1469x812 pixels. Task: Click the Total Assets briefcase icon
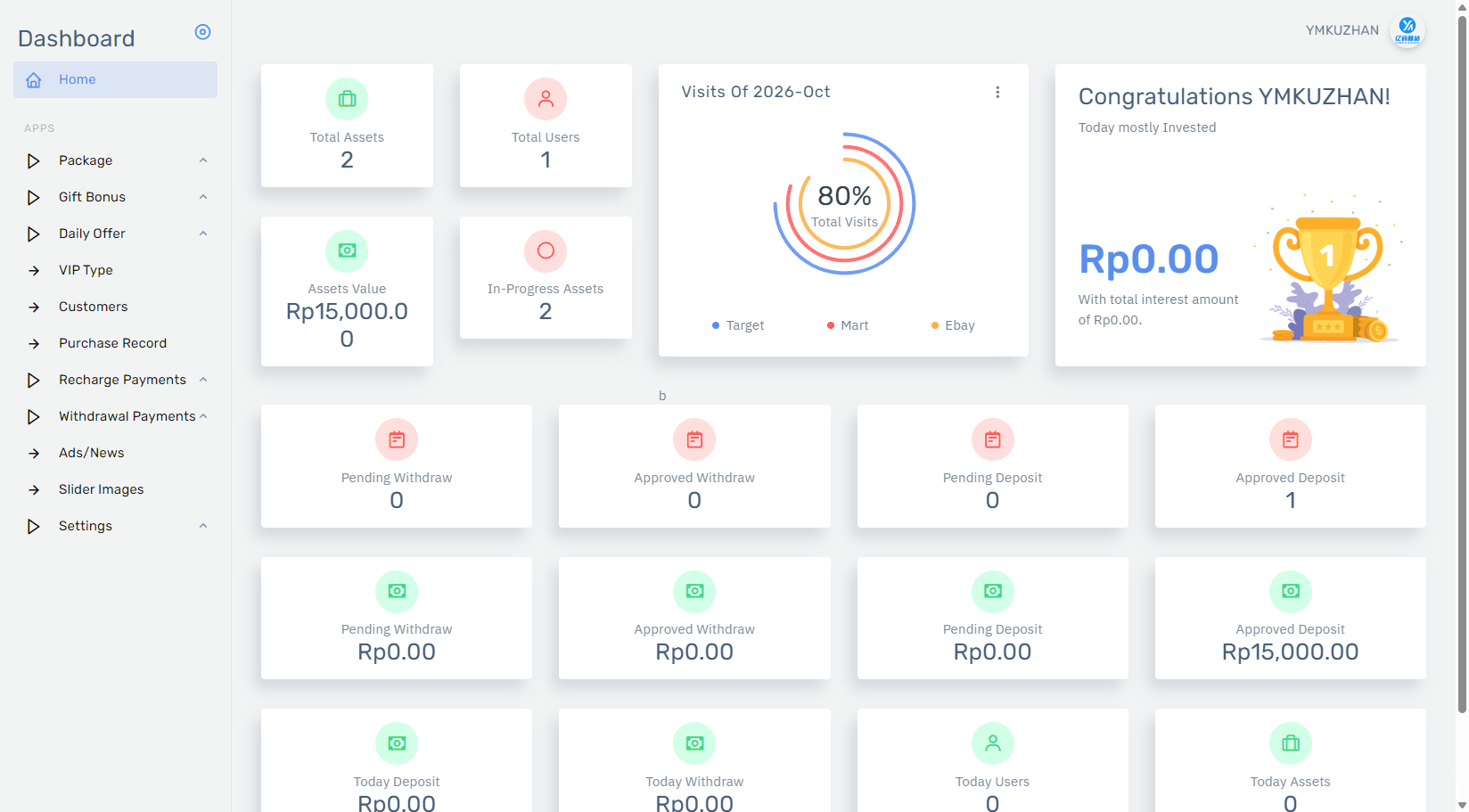[347, 99]
